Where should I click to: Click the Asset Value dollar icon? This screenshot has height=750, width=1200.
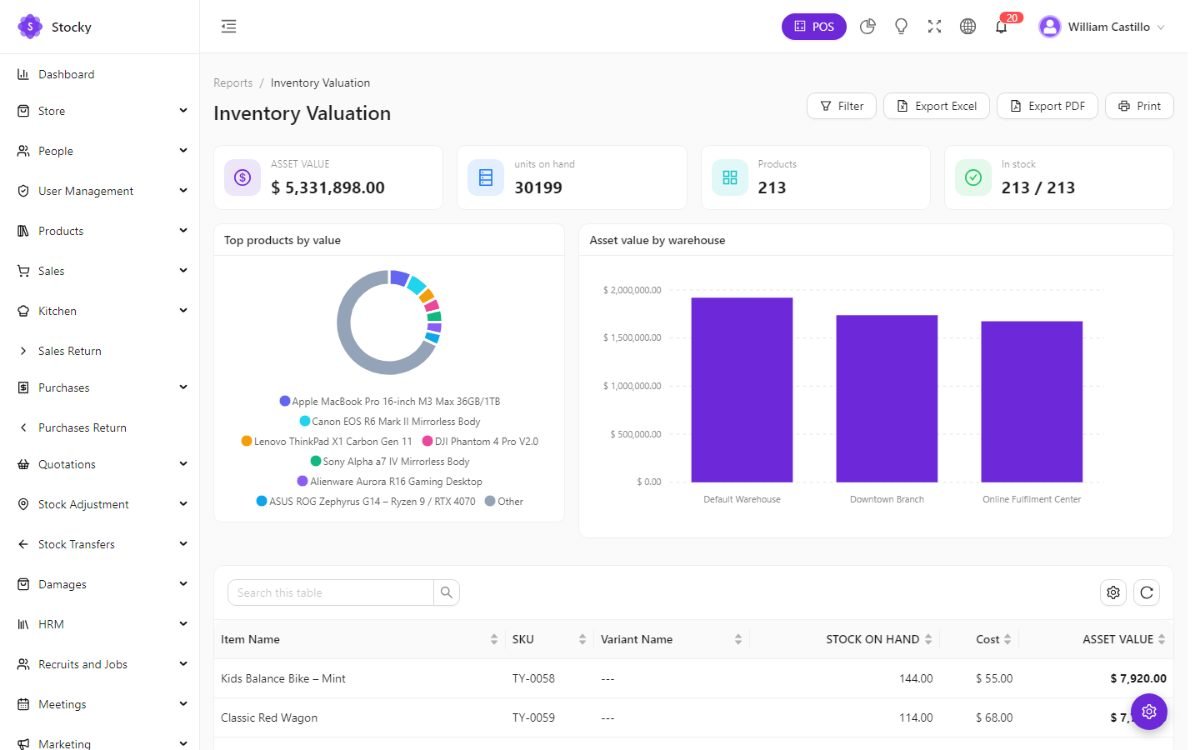coord(242,177)
